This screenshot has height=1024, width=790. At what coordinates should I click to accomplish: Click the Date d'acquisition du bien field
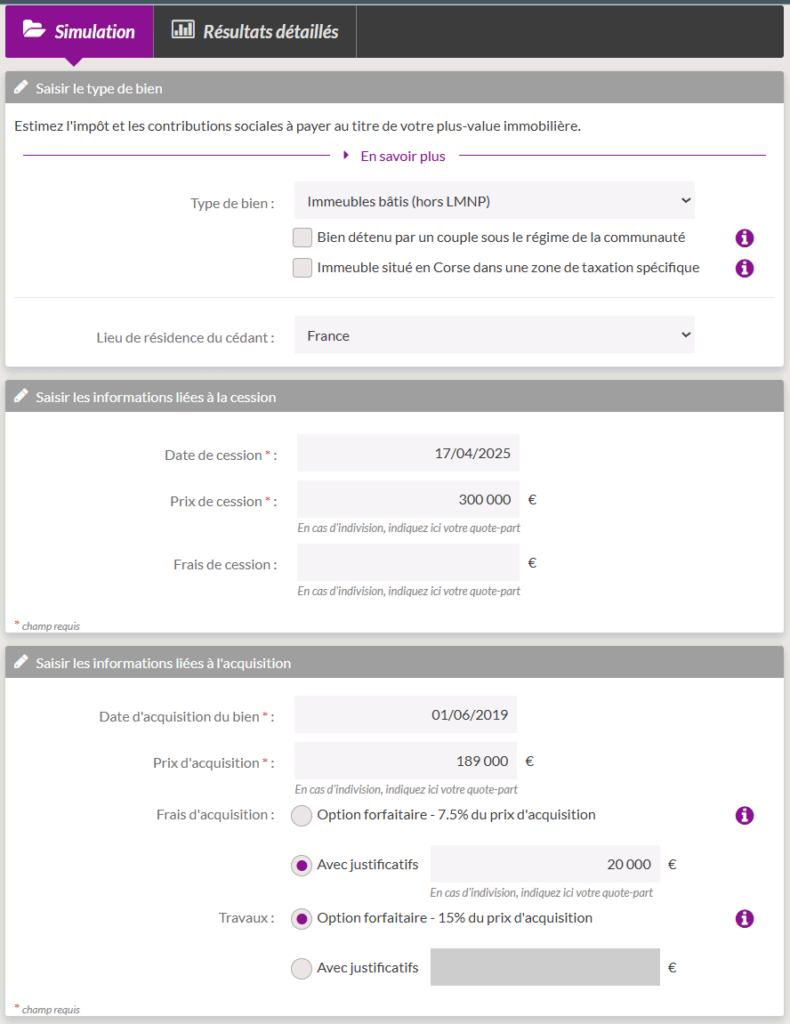405,715
